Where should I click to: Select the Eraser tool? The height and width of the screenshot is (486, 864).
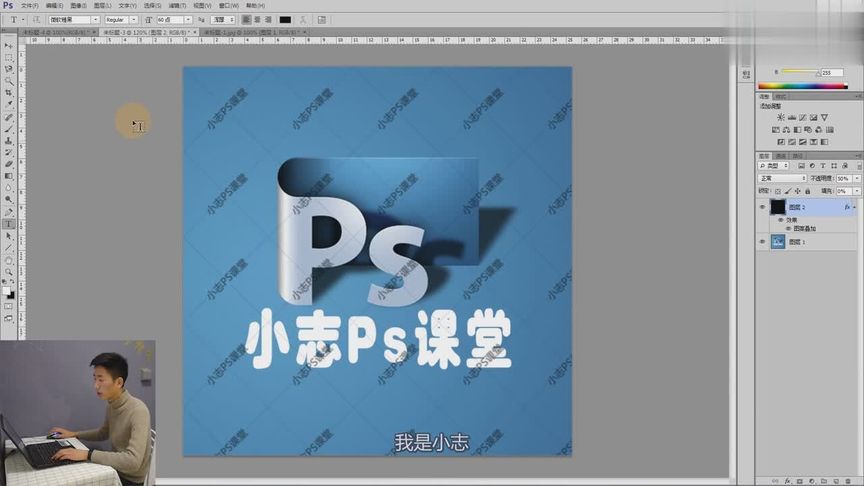pos(8,164)
